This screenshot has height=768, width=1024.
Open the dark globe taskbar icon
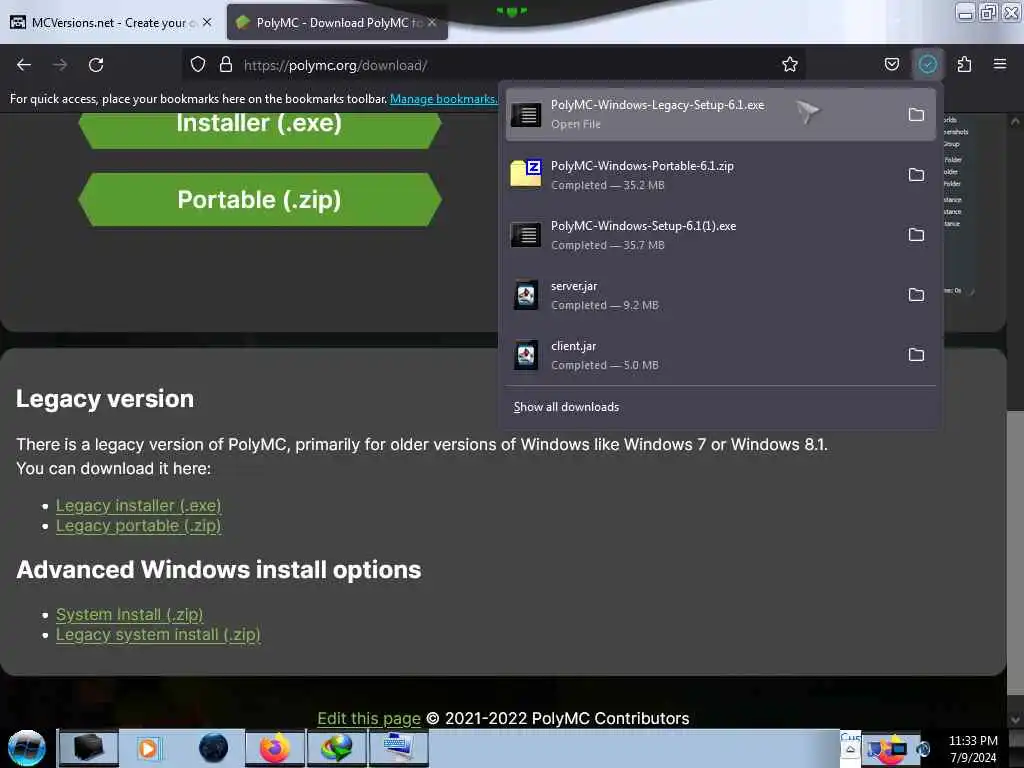pos(214,748)
